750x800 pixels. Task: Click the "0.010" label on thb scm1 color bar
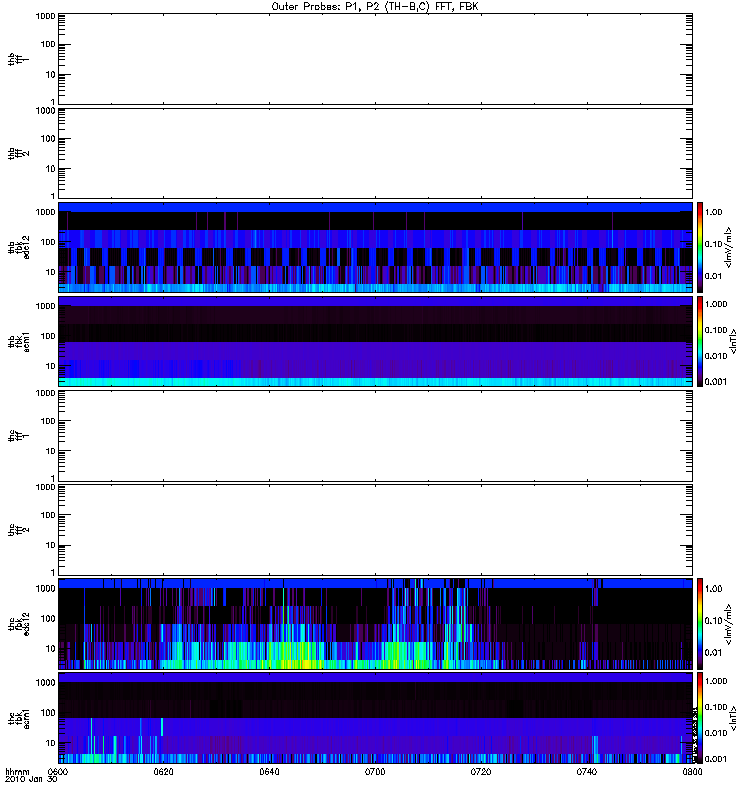pos(716,356)
